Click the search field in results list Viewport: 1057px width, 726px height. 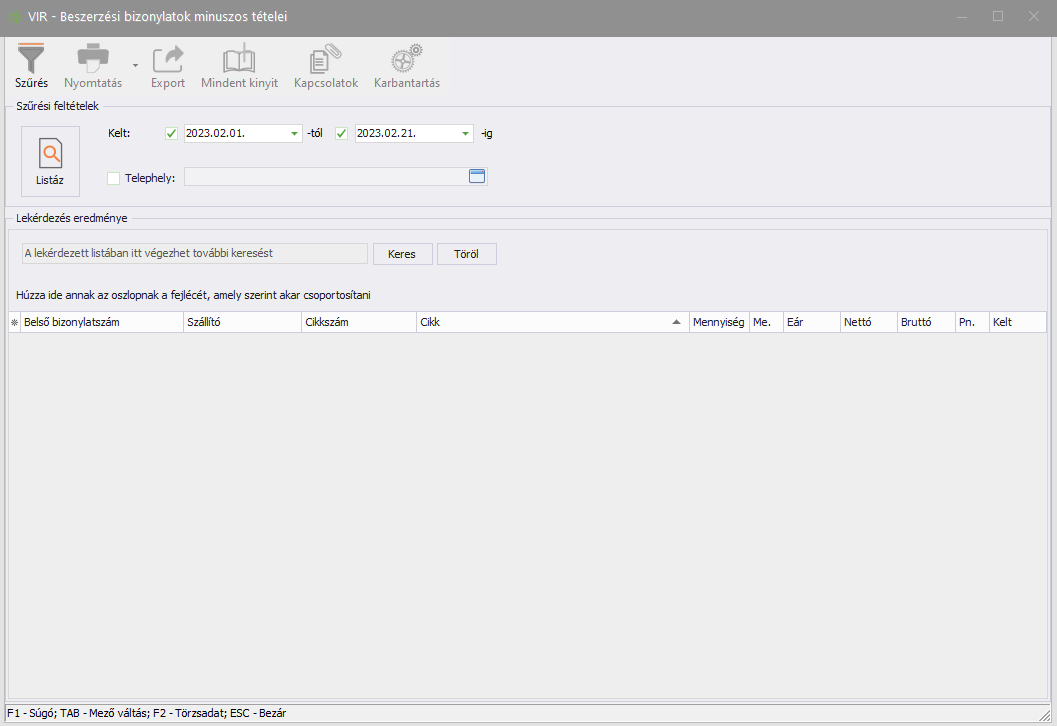click(x=194, y=254)
